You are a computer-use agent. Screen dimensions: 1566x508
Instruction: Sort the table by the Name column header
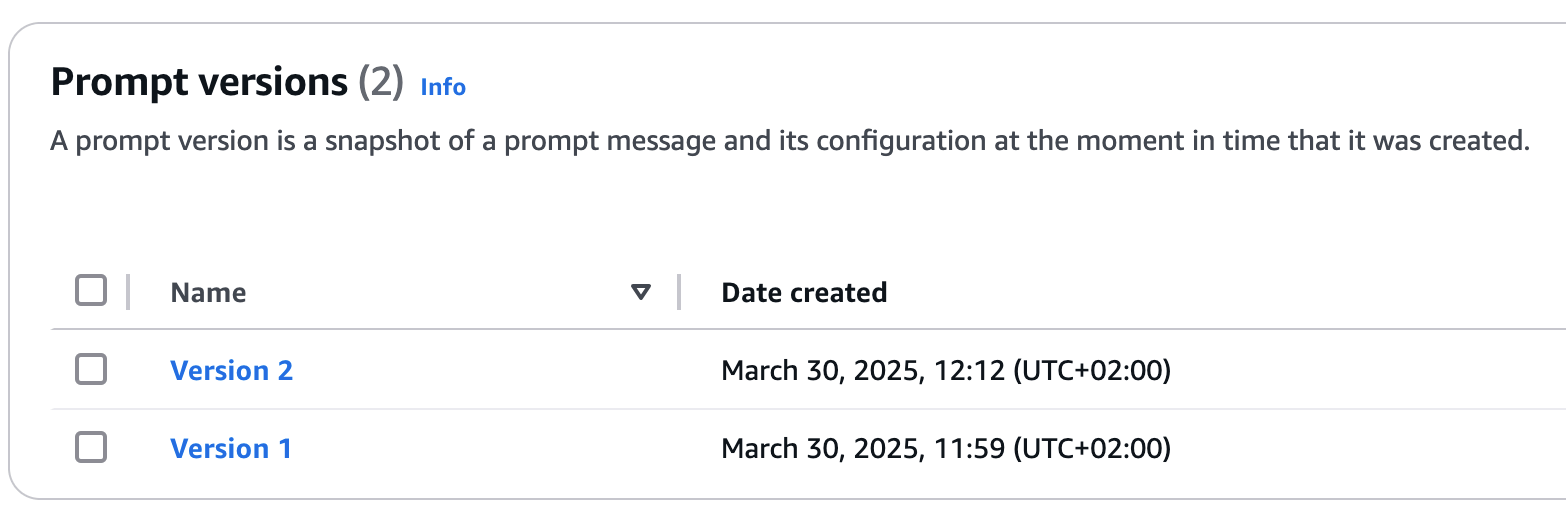[x=208, y=293]
